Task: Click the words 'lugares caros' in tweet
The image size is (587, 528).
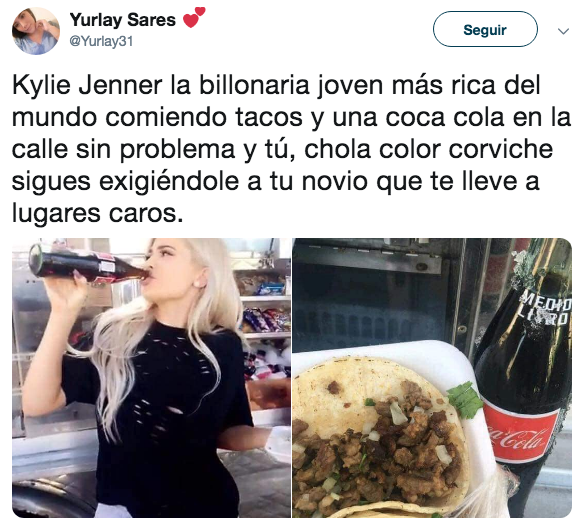Action: (97, 213)
